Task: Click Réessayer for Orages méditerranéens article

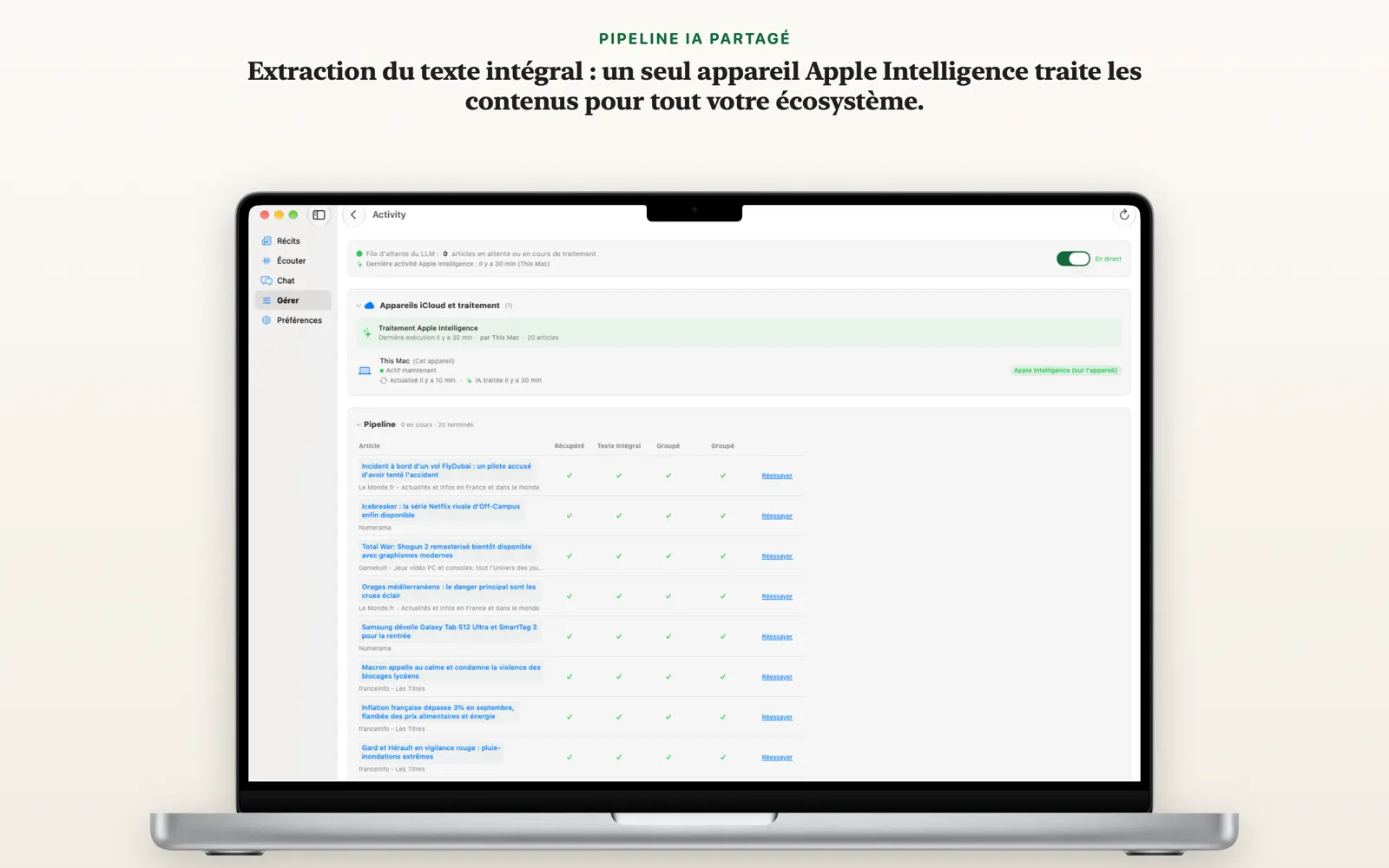Action: tap(777, 596)
